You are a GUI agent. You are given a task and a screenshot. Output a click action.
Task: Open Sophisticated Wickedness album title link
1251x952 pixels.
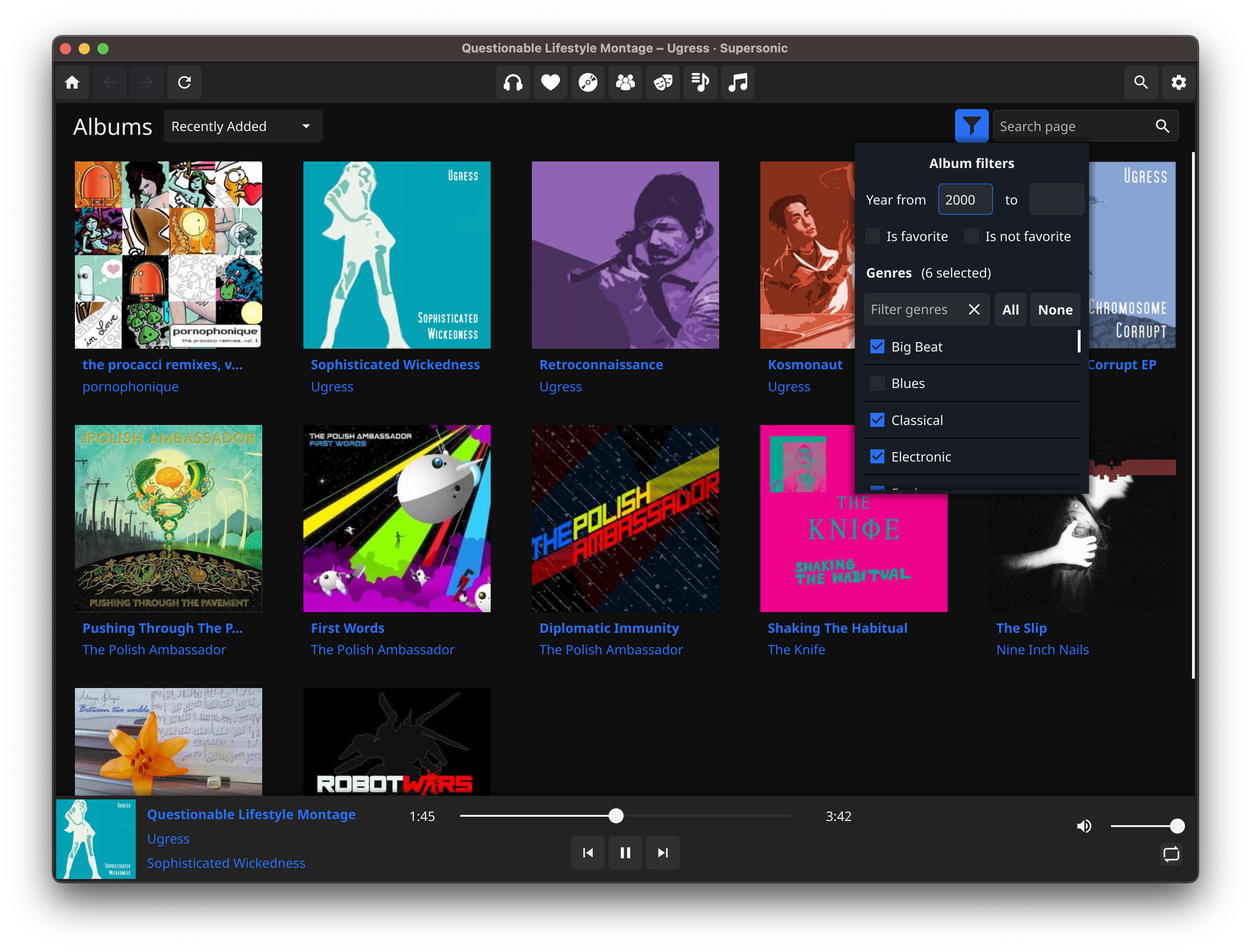(395, 364)
